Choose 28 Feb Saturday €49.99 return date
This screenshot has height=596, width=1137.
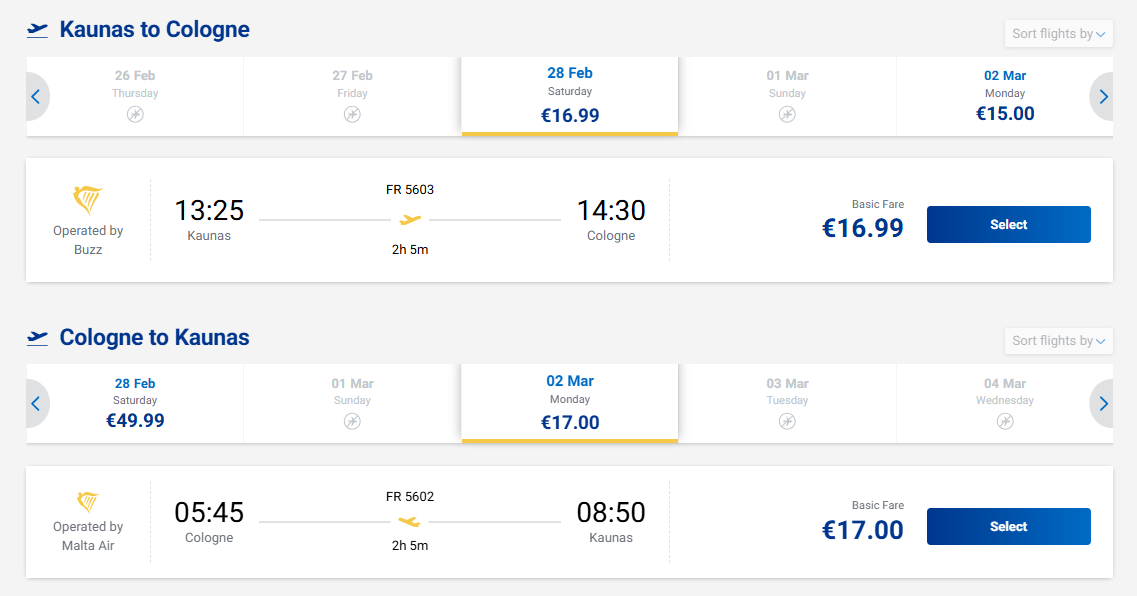tap(135, 403)
